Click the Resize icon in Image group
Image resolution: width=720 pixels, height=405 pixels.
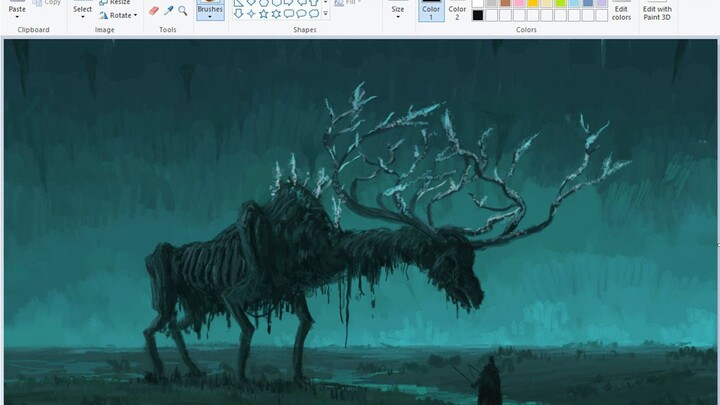pos(104,2)
